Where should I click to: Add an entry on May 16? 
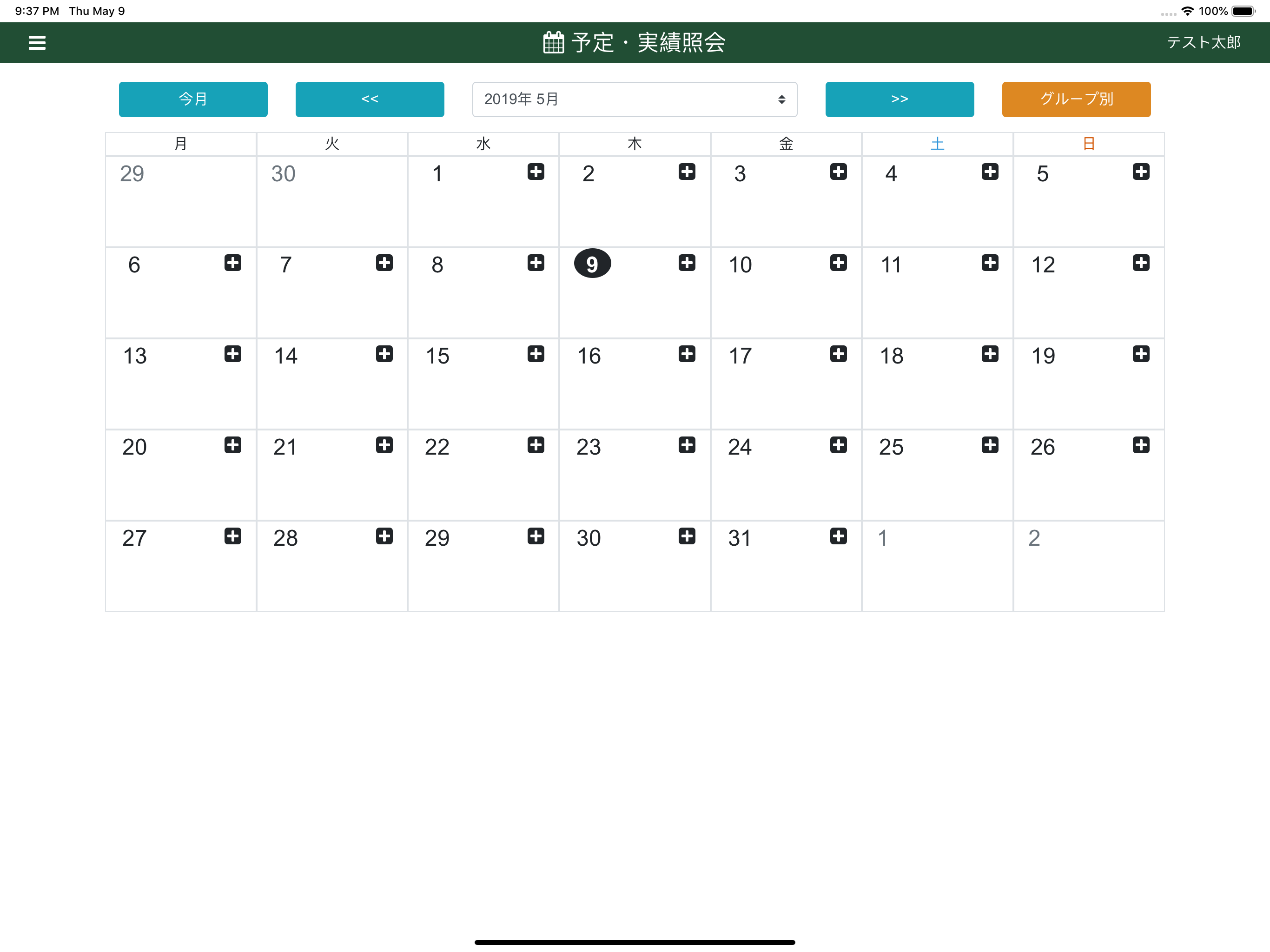(x=687, y=354)
